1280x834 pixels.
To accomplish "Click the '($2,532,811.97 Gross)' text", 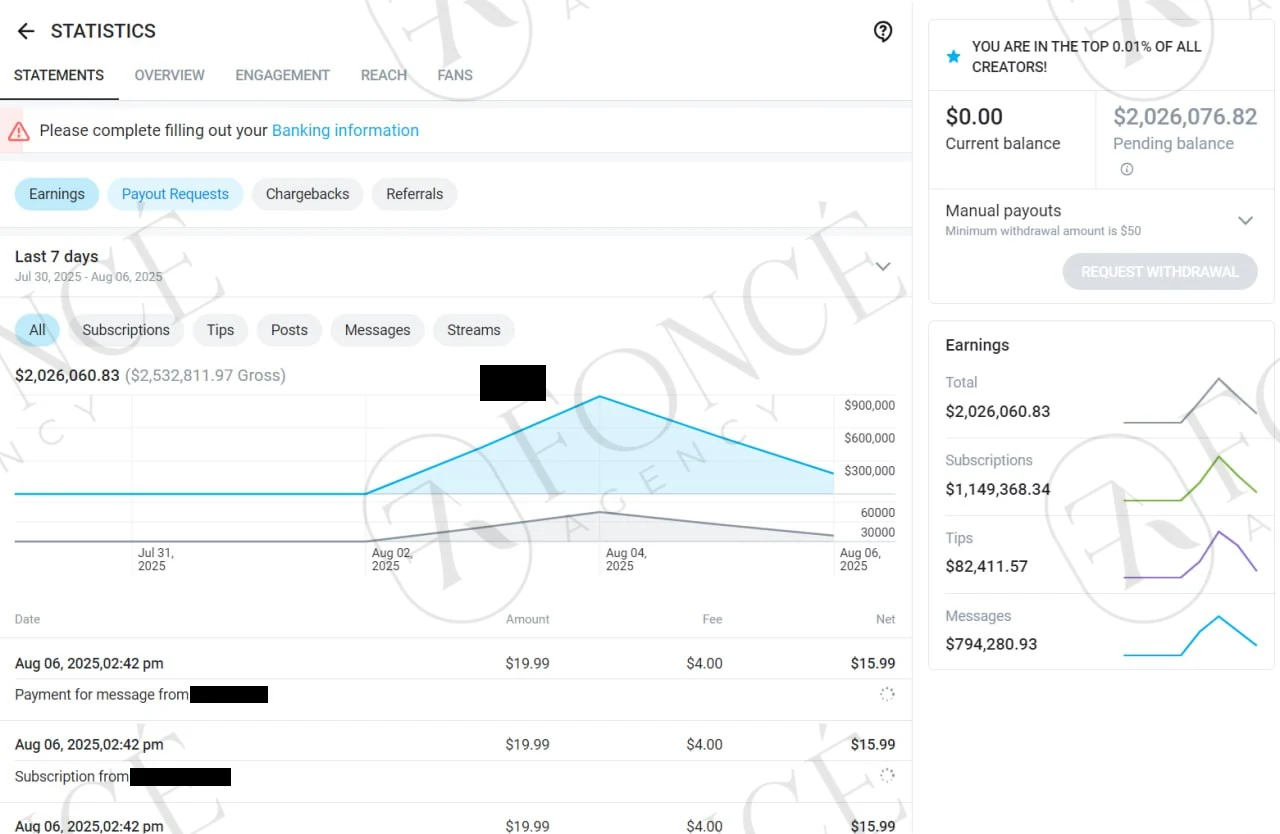I will 205,375.
